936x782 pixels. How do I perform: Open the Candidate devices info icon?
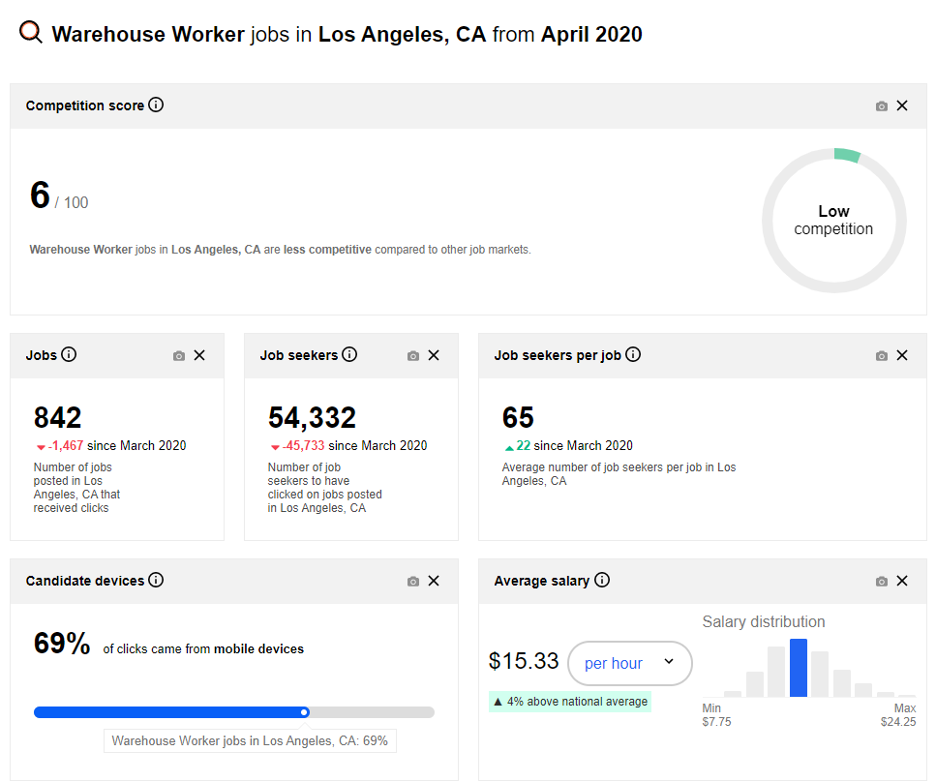point(156,581)
